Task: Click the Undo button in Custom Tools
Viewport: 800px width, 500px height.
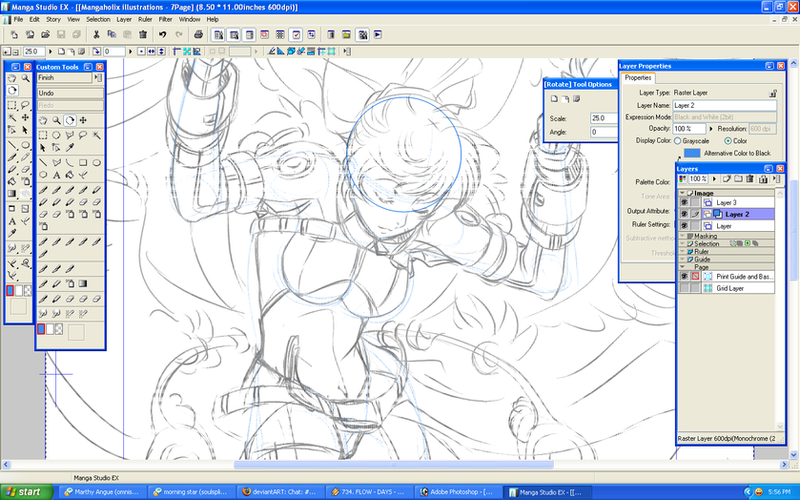Action: pos(70,93)
